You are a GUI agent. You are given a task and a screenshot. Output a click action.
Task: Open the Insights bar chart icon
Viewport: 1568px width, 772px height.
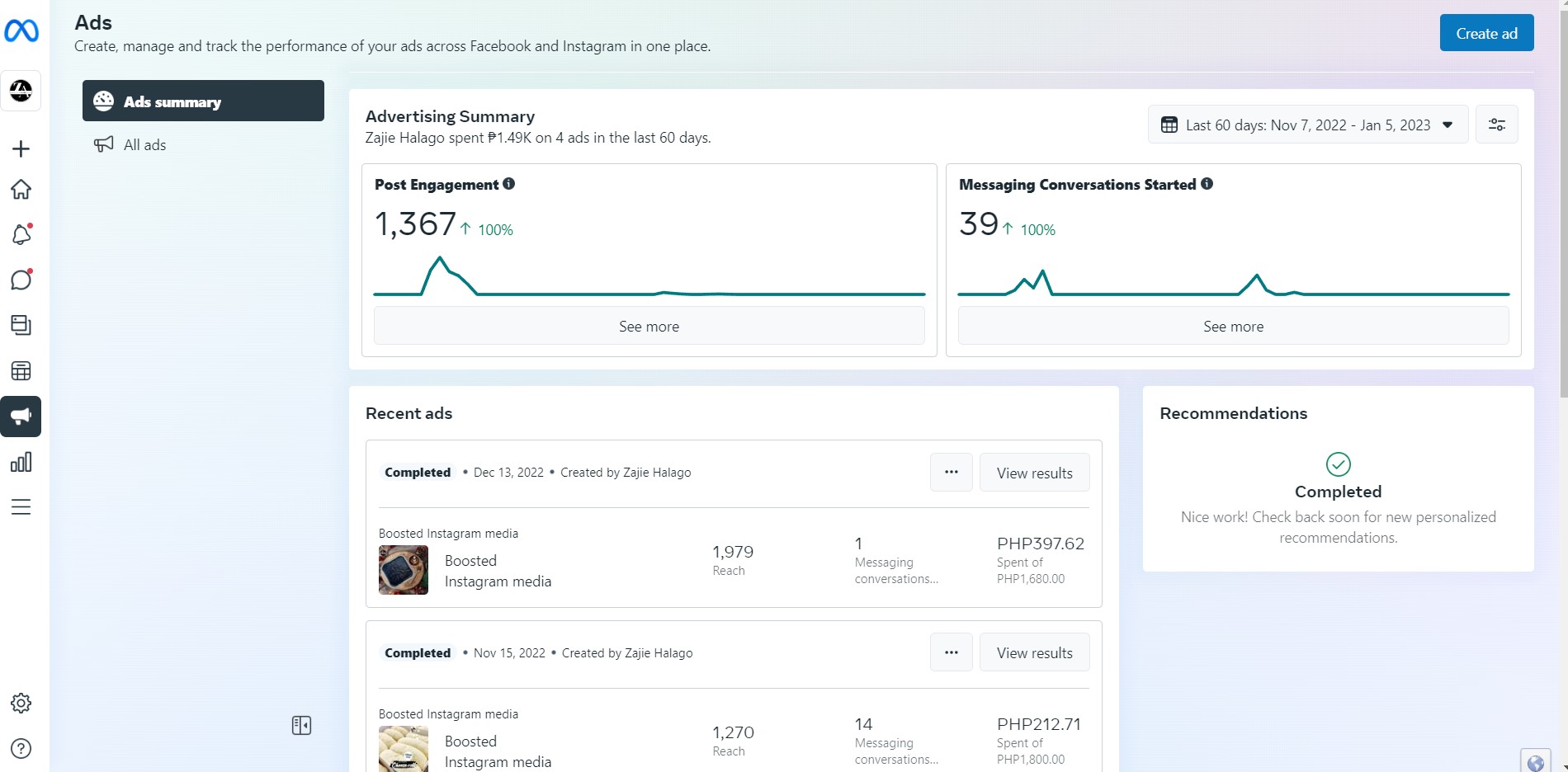point(21,462)
